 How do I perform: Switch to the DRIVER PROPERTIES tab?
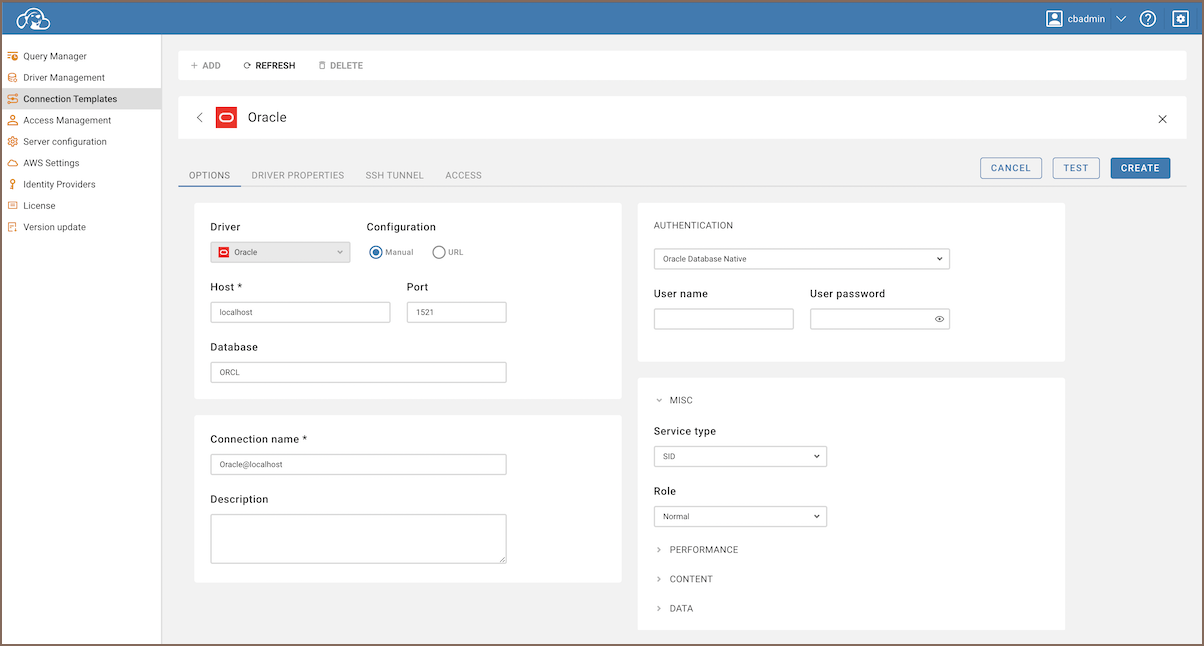tap(297, 174)
